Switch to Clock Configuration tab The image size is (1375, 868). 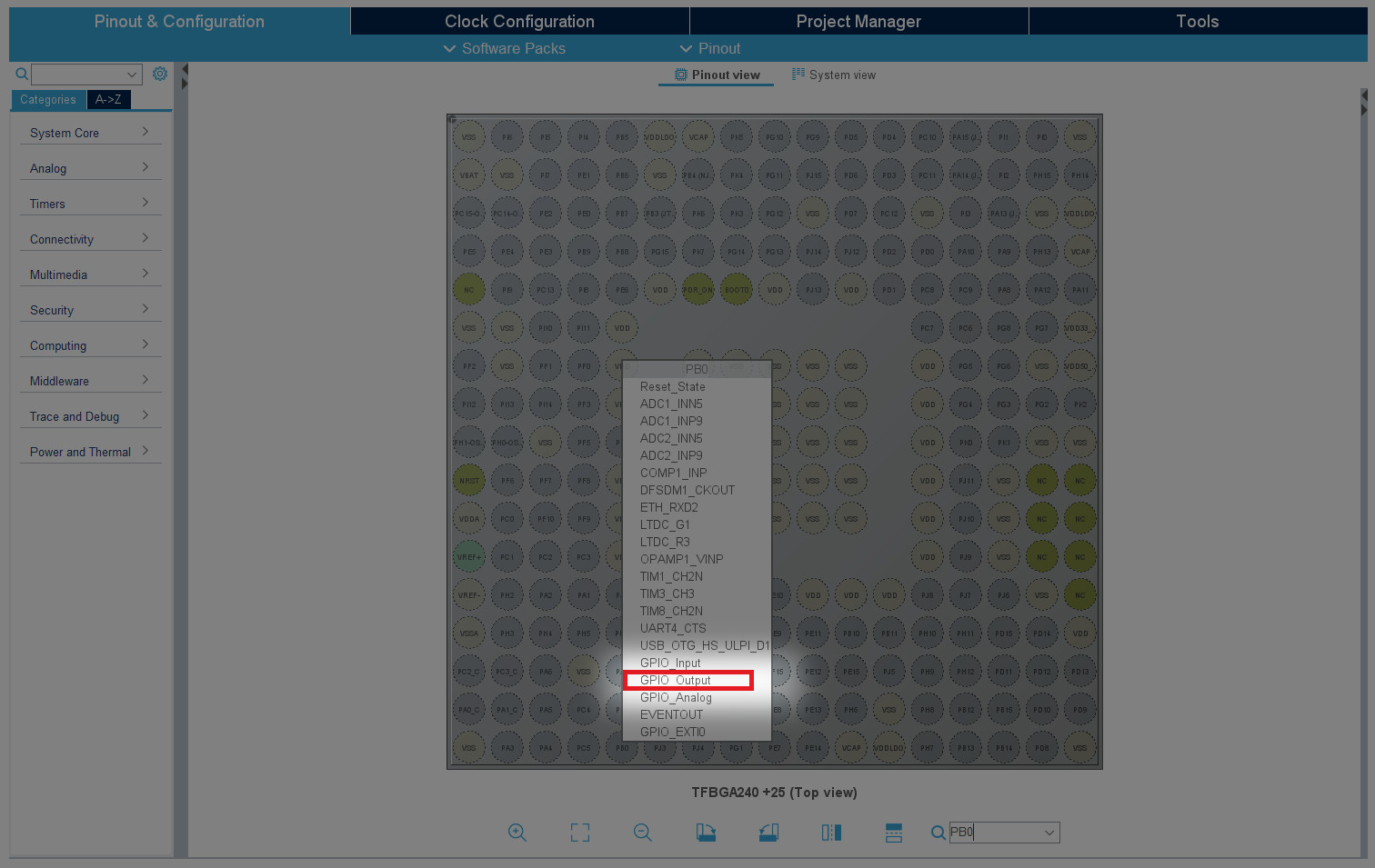(519, 21)
